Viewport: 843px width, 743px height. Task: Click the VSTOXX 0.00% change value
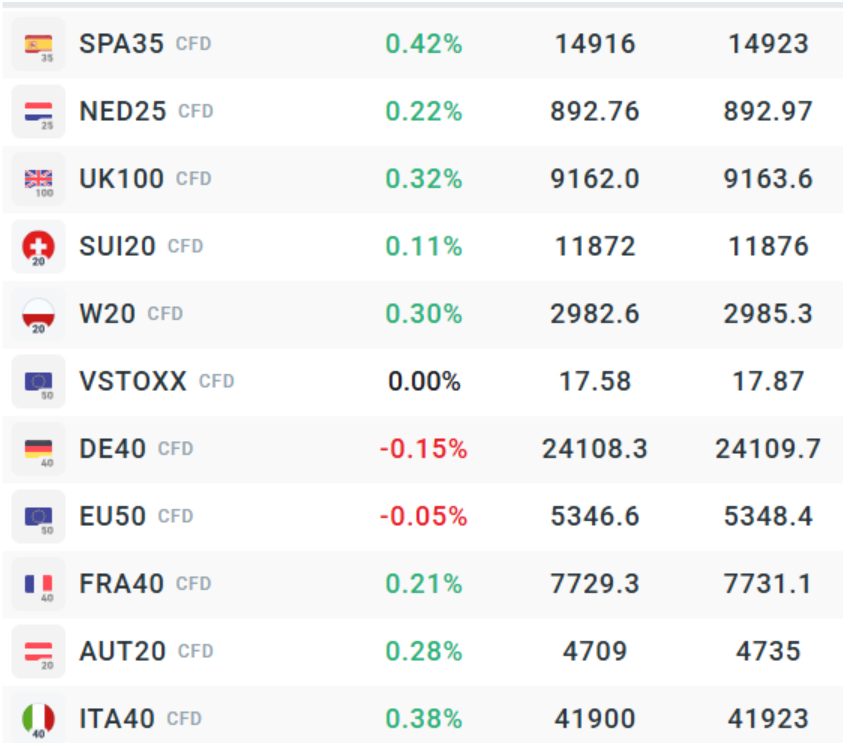pyautogui.click(x=423, y=382)
